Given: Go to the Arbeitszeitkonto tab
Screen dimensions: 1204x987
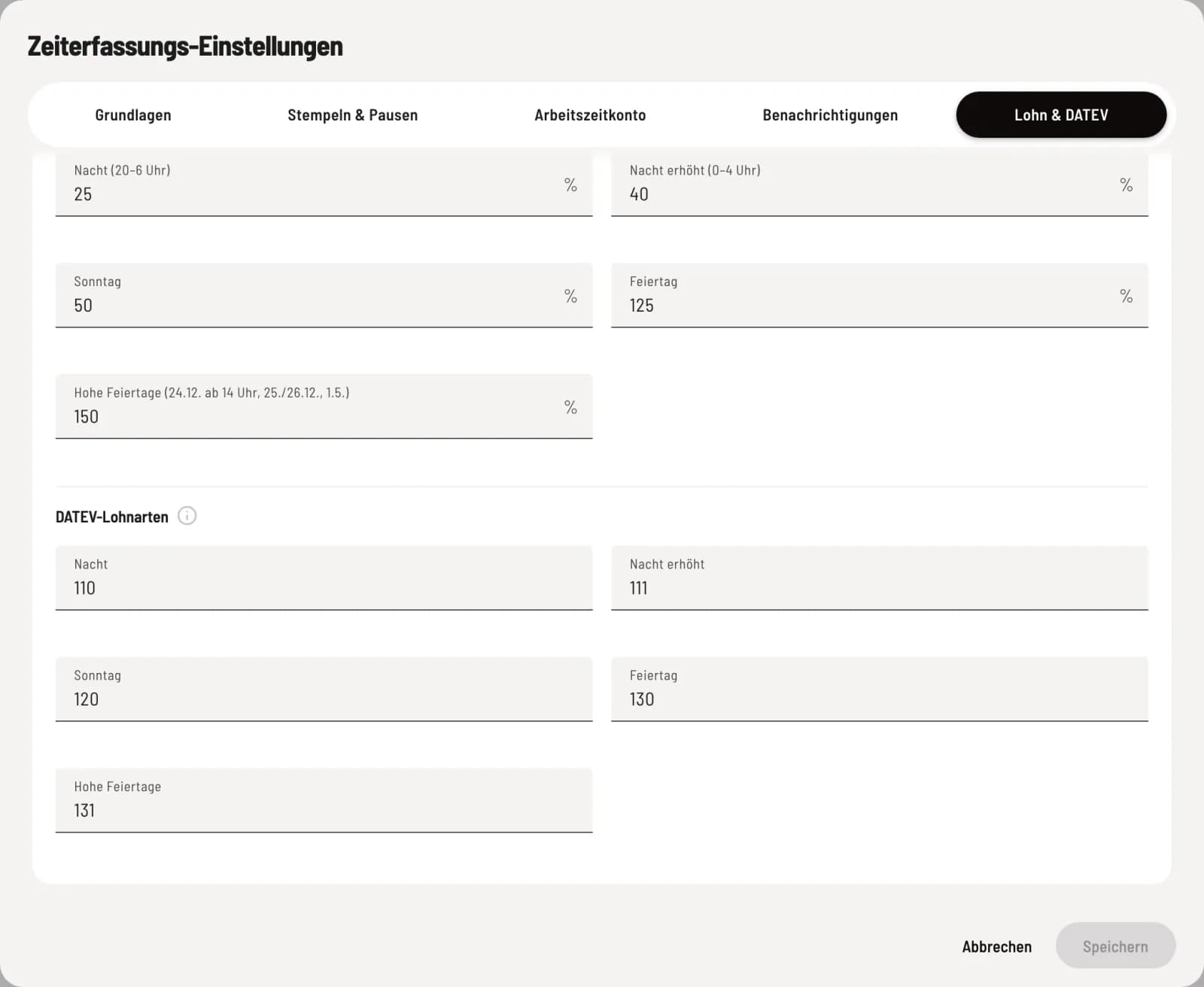Looking at the screenshot, I should 590,115.
